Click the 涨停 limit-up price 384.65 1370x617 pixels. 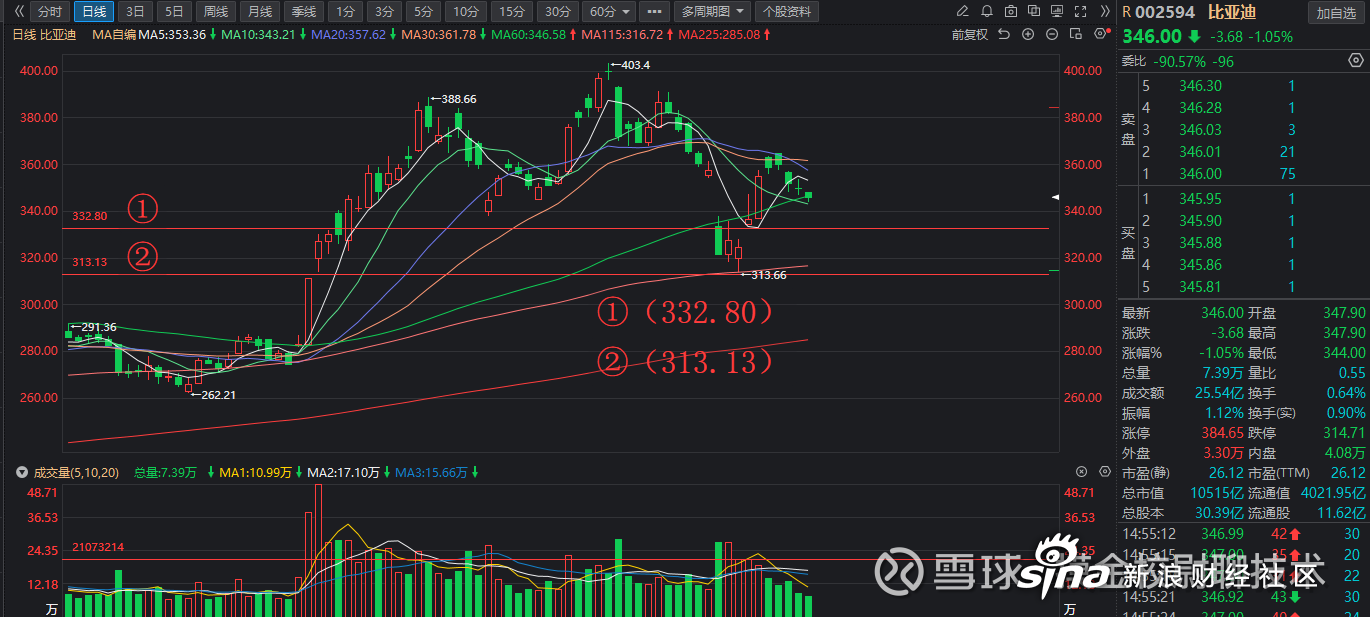click(x=1223, y=433)
